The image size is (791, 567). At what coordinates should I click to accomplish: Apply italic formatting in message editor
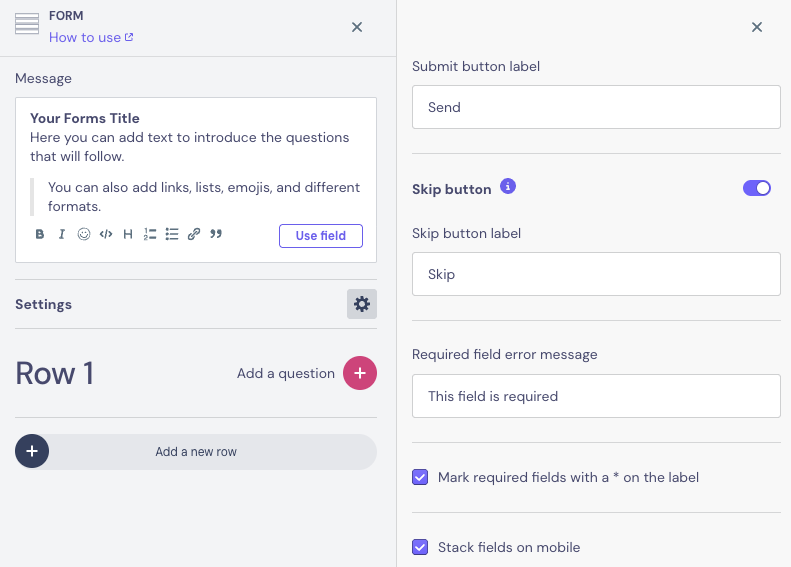pyautogui.click(x=61, y=235)
